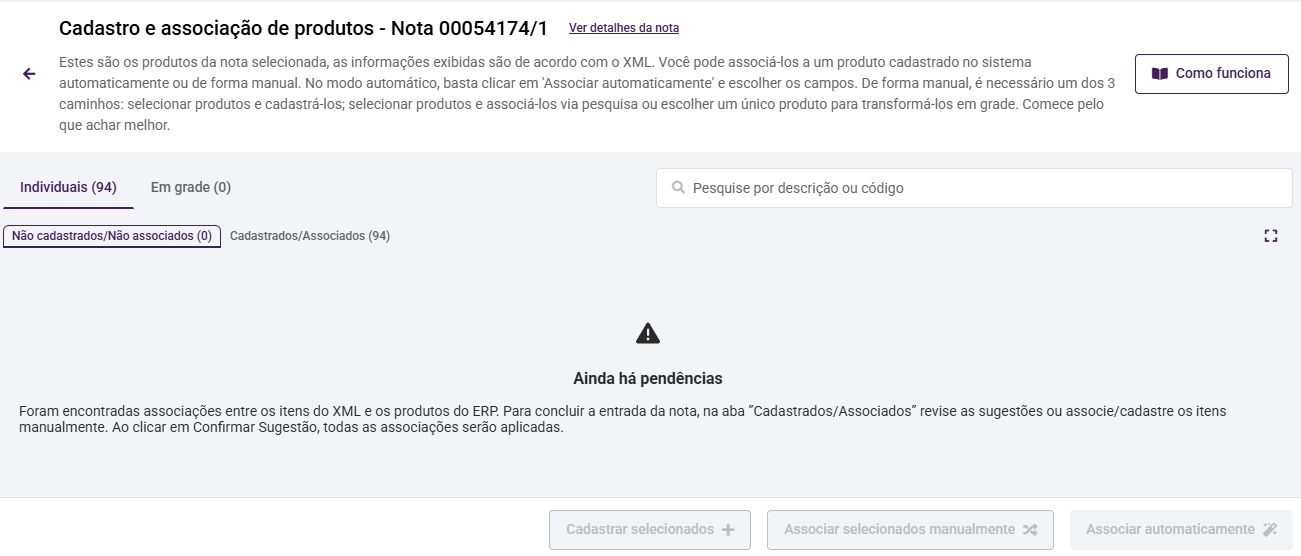Focus the description or code search field
This screenshot has height=556, width=1301.
click(x=980, y=188)
